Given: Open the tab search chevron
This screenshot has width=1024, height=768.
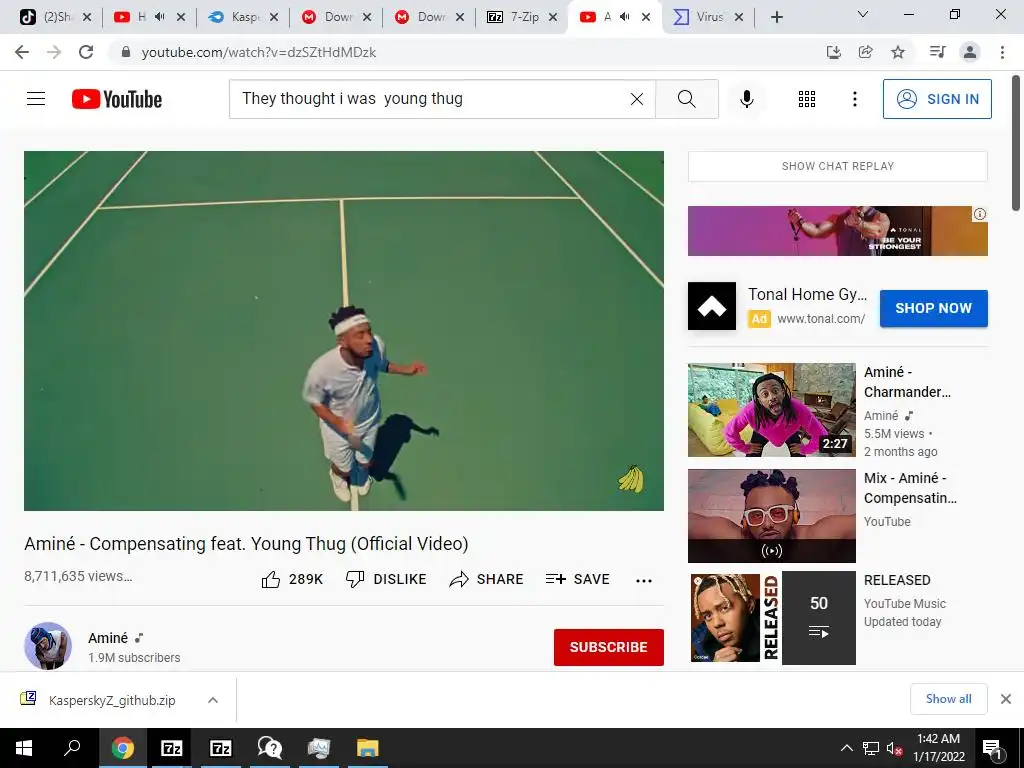Looking at the screenshot, I should tap(863, 14).
